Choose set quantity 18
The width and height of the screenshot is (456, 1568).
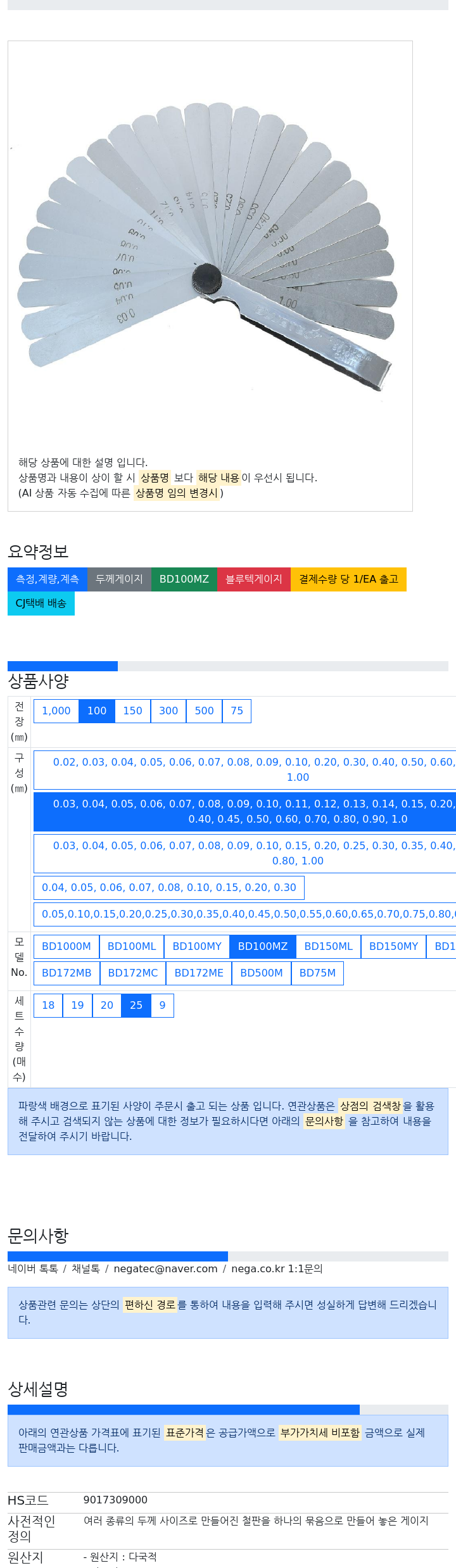point(48,1005)
